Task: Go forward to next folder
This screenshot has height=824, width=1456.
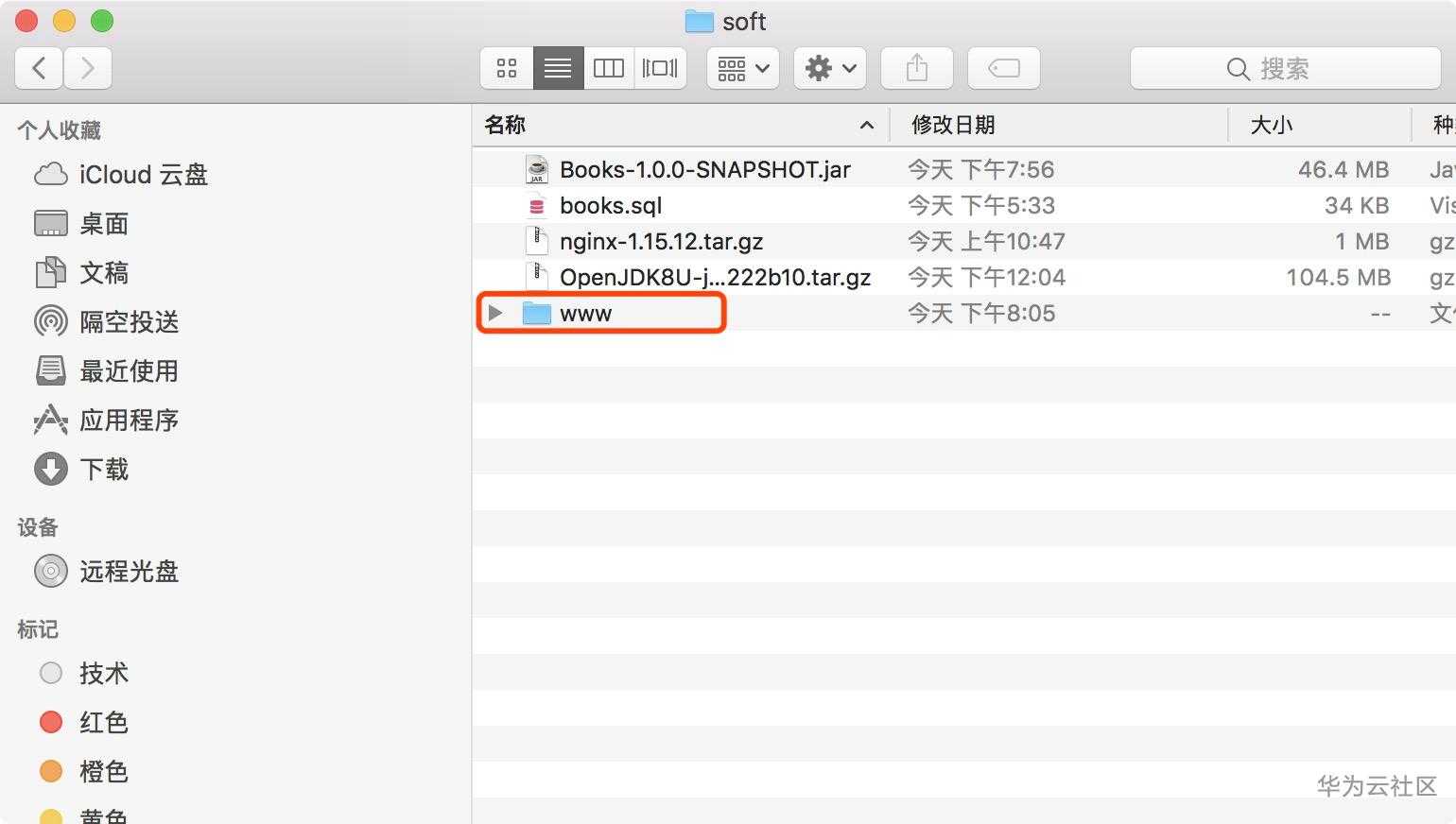Action: (x=88, y=68)
